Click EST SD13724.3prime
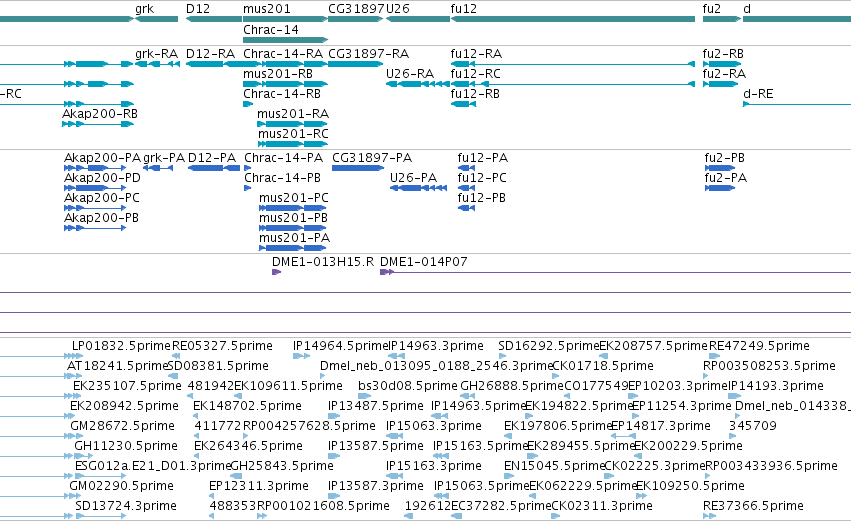The image size is (851, 521). coord(126,507)
